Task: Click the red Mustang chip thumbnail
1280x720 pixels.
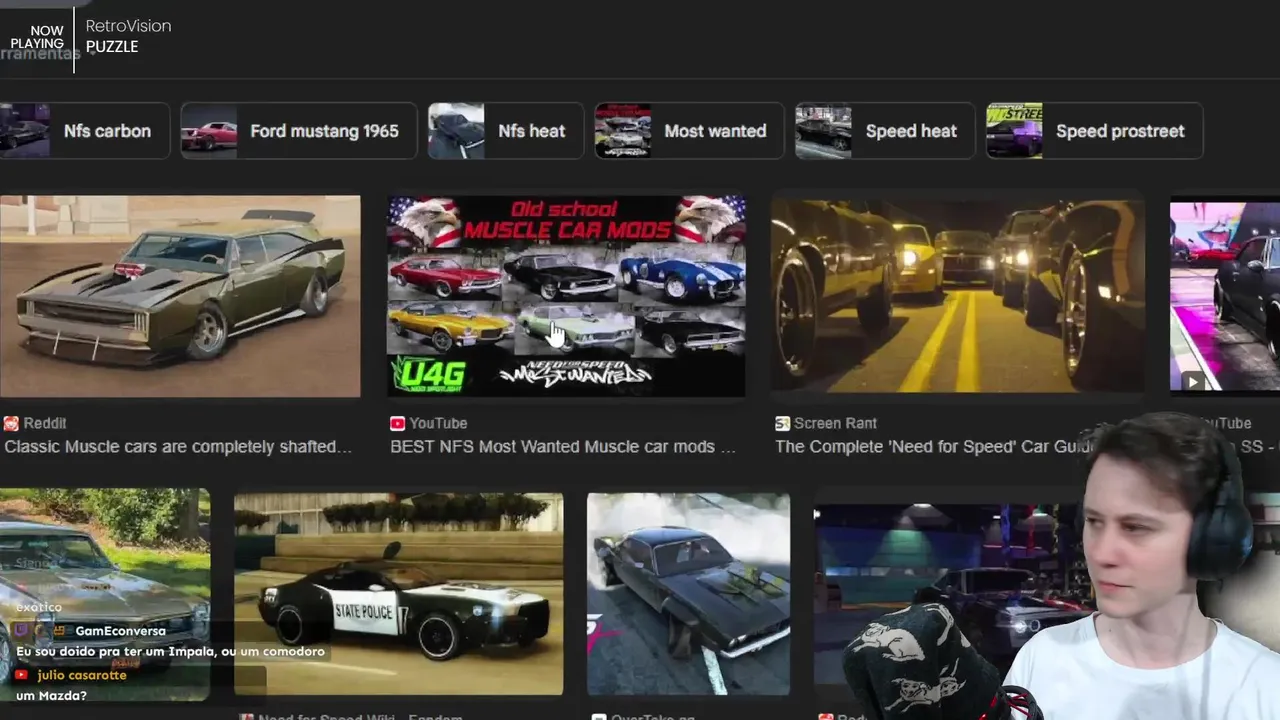Action: coord(209,131)
